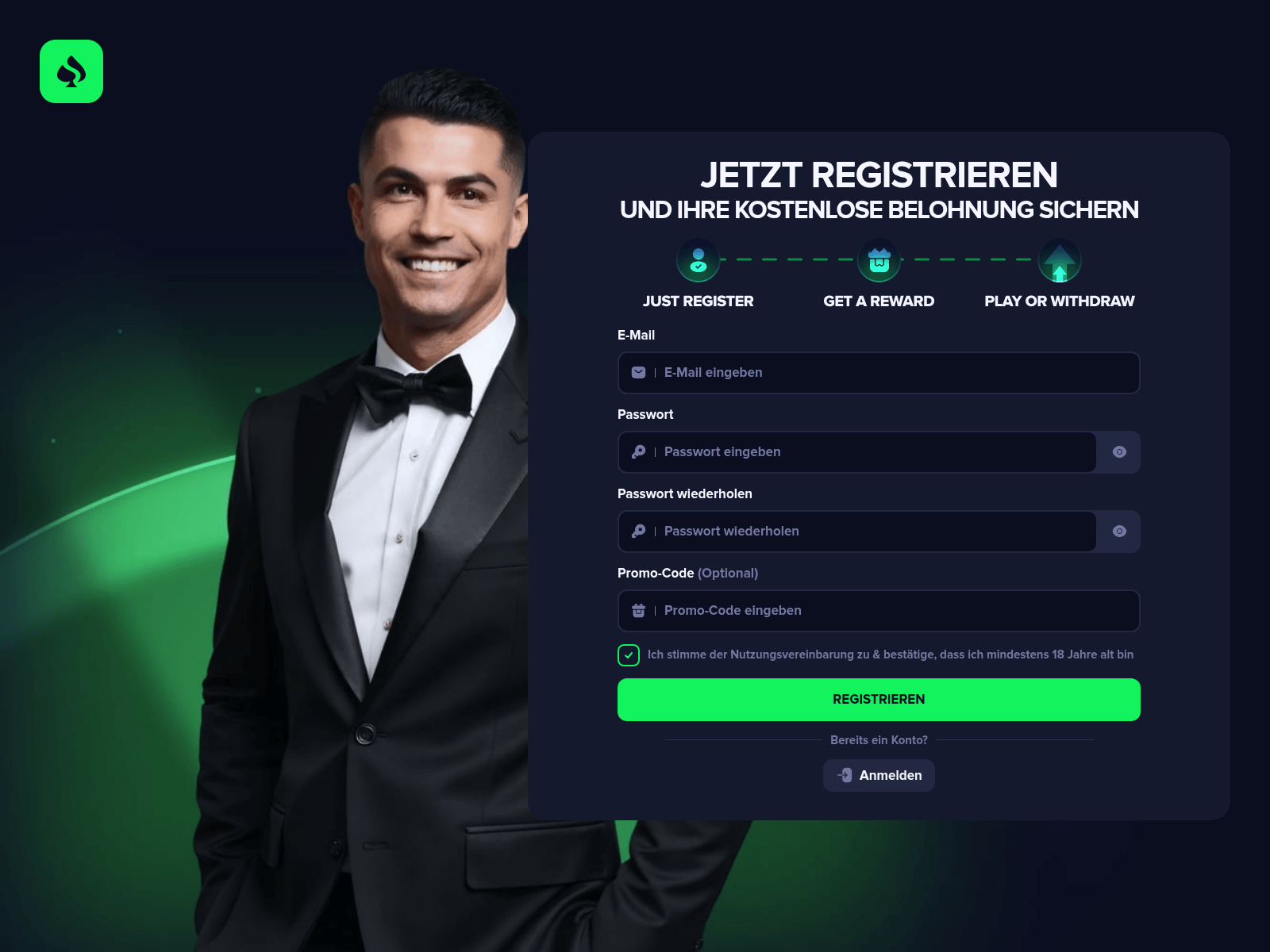The height and width of the screenshot is (952, 1270).
Task: Show password with Passwort eye toggle
Action: [x=1119, y=452]
